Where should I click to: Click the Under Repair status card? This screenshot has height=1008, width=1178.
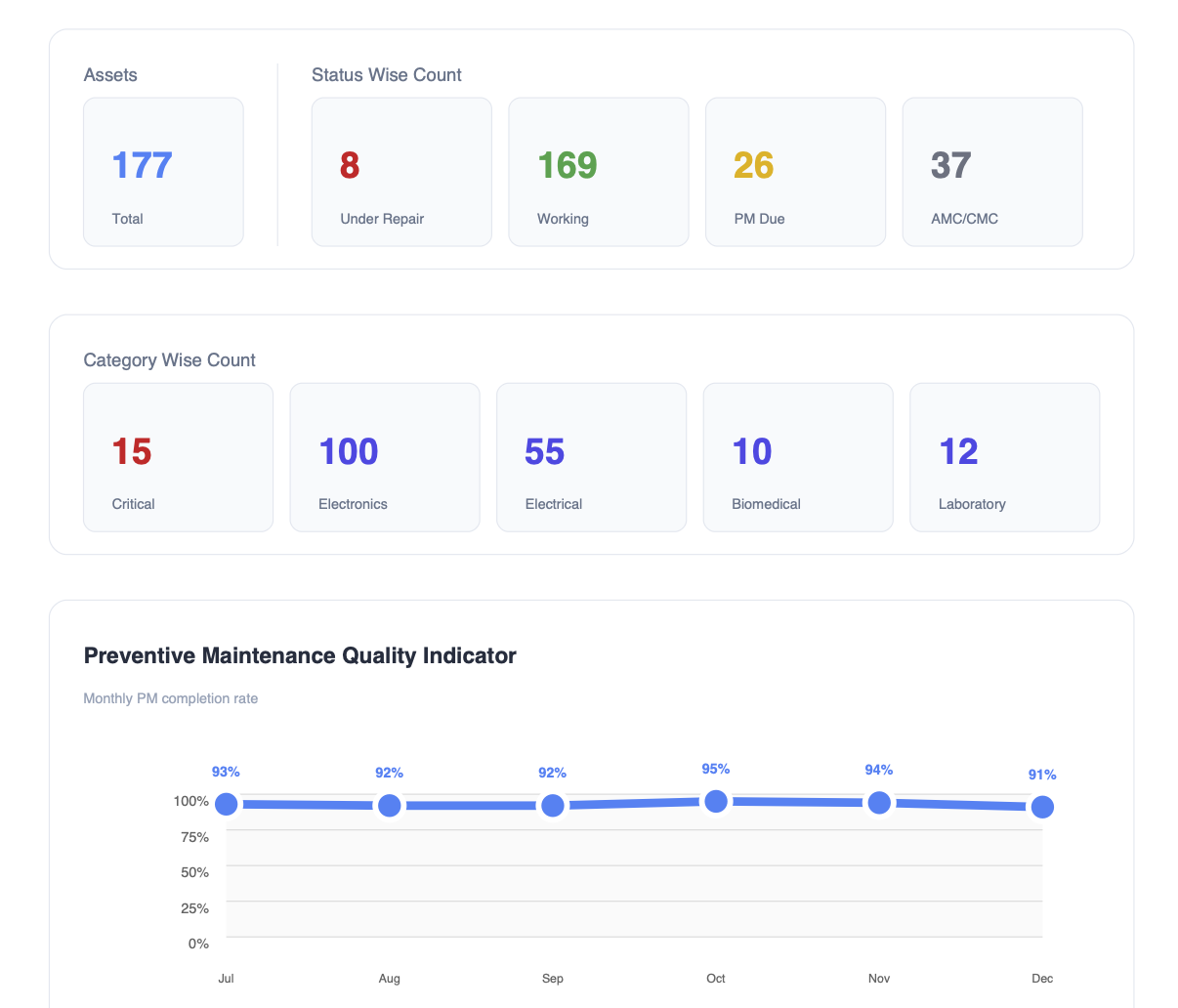[x=401, y=171]
